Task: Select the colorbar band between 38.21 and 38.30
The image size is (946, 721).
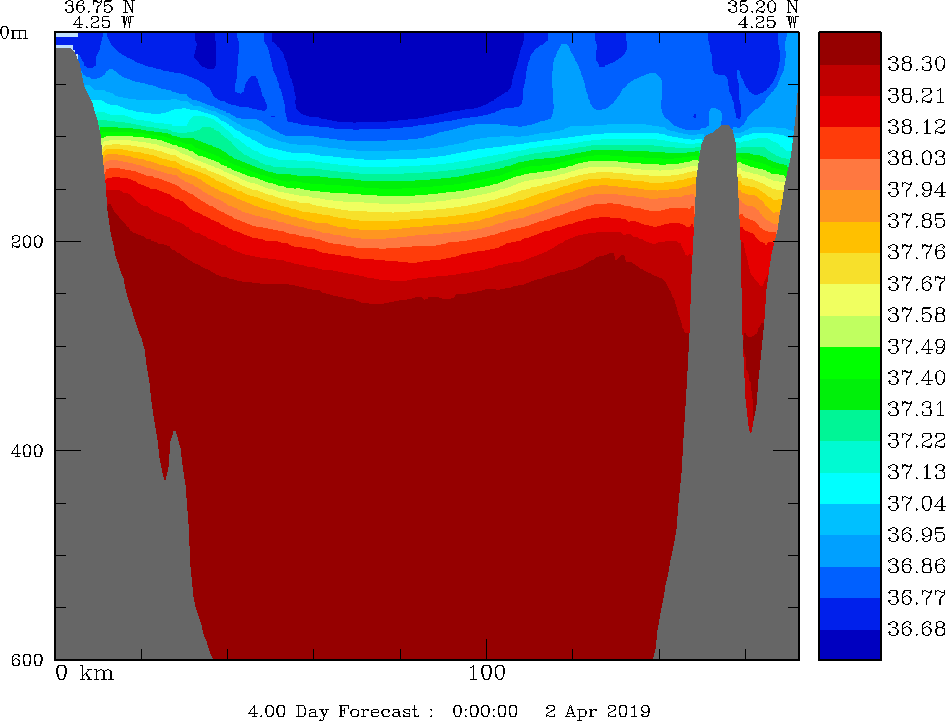Action: [x=849, y=80]
